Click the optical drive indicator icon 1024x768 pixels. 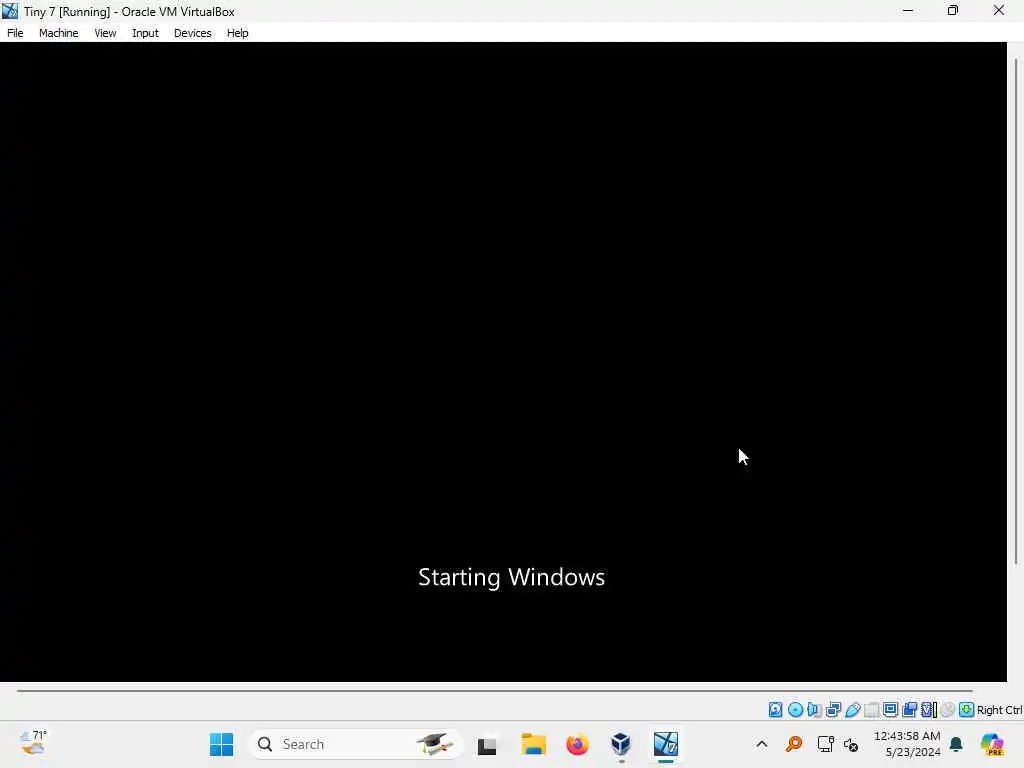pos(795,710)
